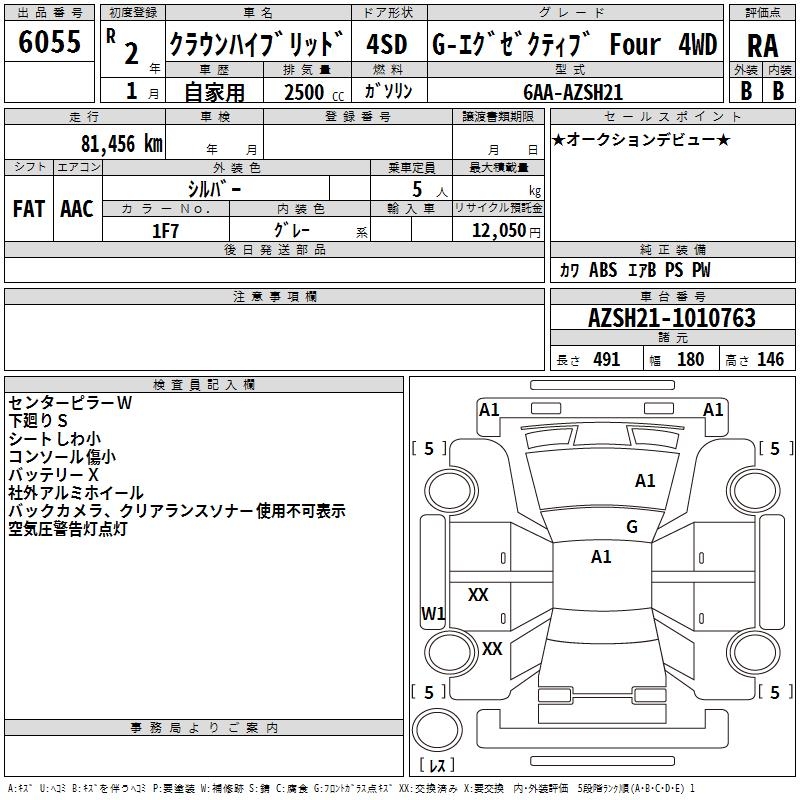800x800 pixels.
Task: Click the length value 491
Action: [607, 359]
